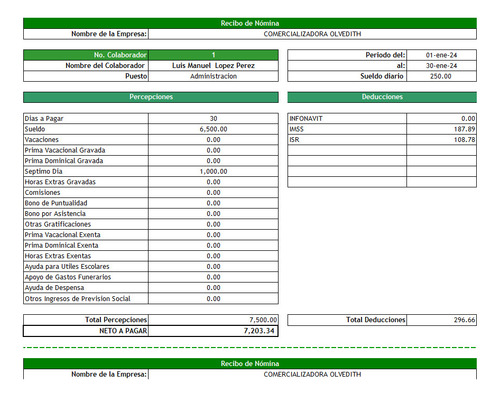Select the Vacaciones row label
This screenshot has height=397, width=500.
[x=41, y=140]
